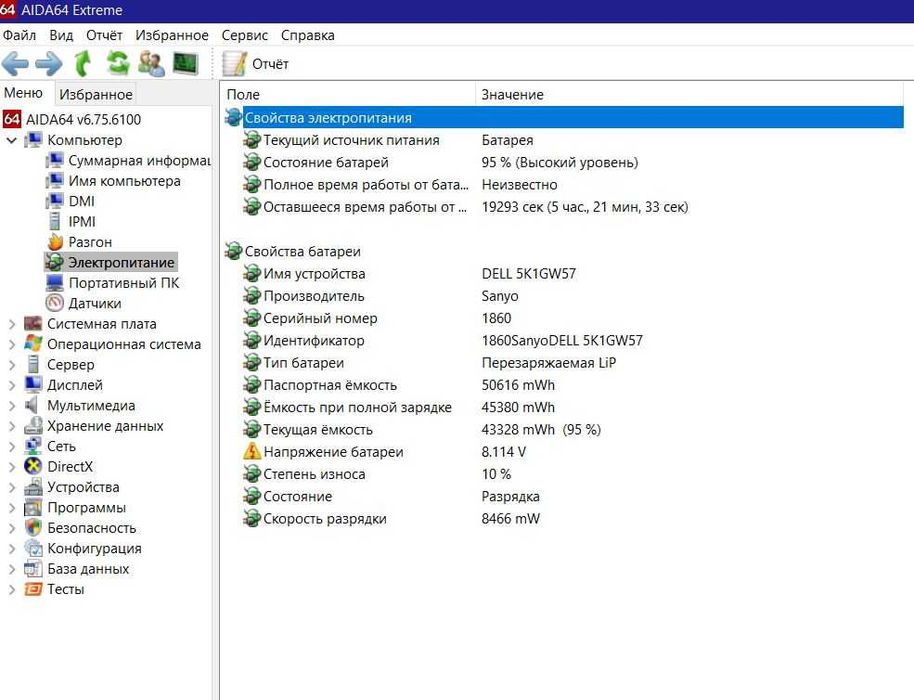Open the Портативный ПК laptop icon
The height and width of the screenshot is (700, 914).
point(54,283)
